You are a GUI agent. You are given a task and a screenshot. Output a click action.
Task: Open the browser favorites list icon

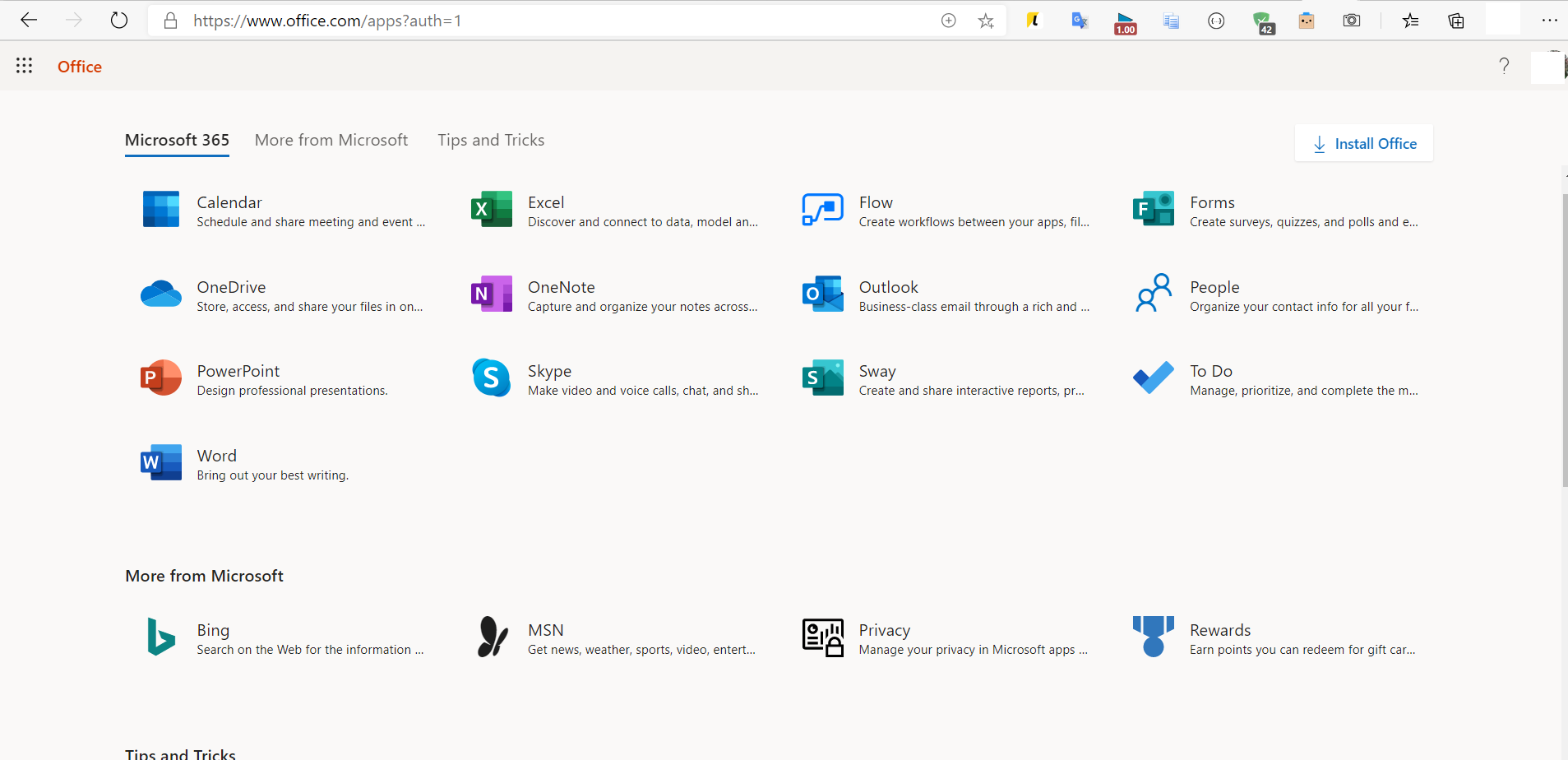click(1411, 21)
